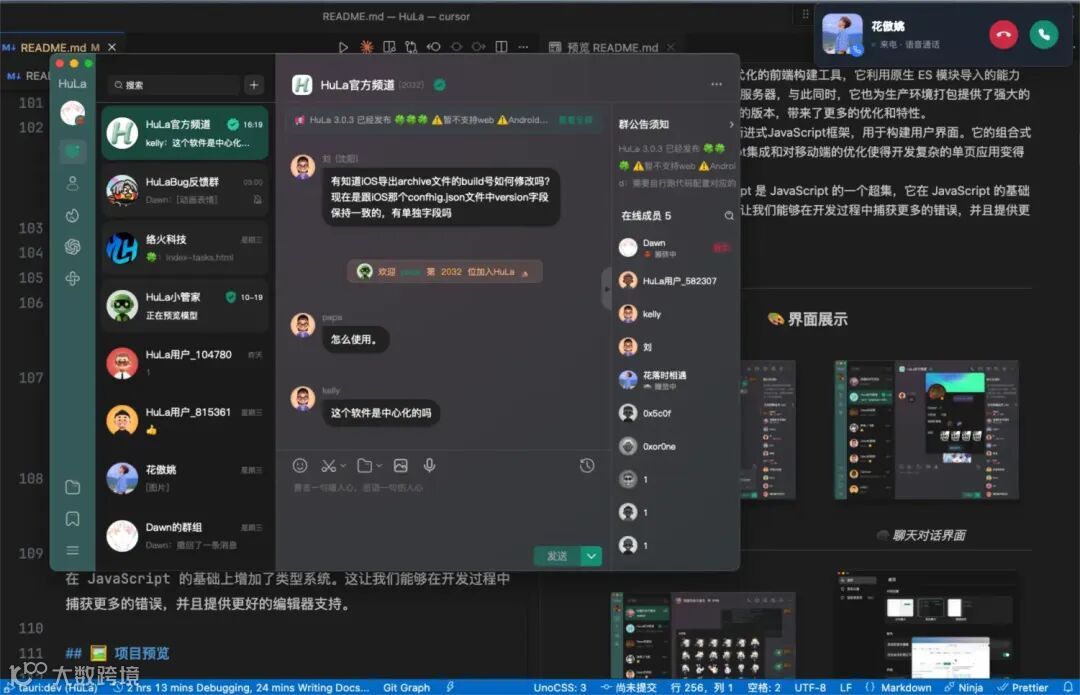Open the 花傲姚 conversation in chat list

coord(185,478)
